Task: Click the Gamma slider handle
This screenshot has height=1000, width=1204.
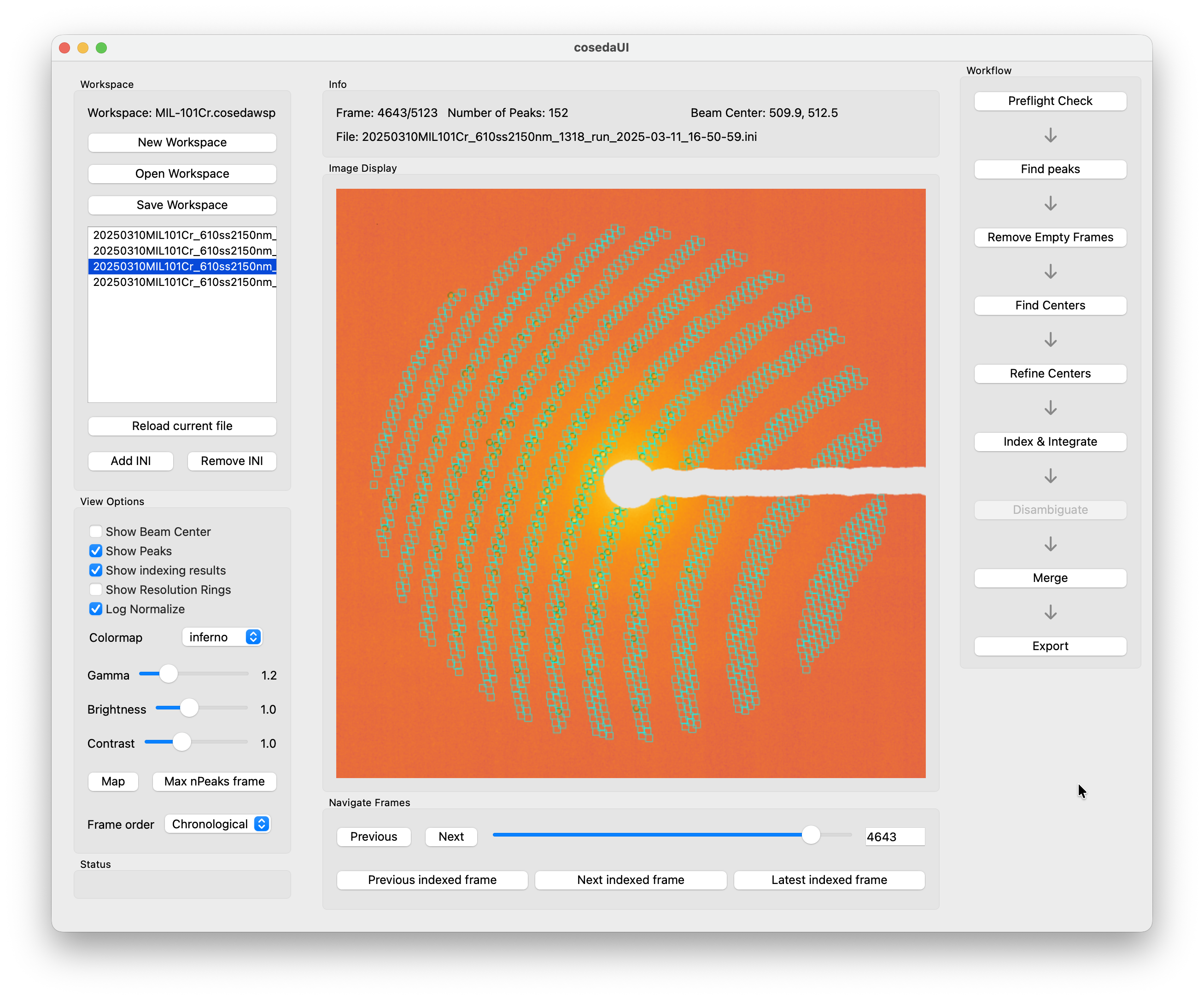Action: (x=168, y=674)
